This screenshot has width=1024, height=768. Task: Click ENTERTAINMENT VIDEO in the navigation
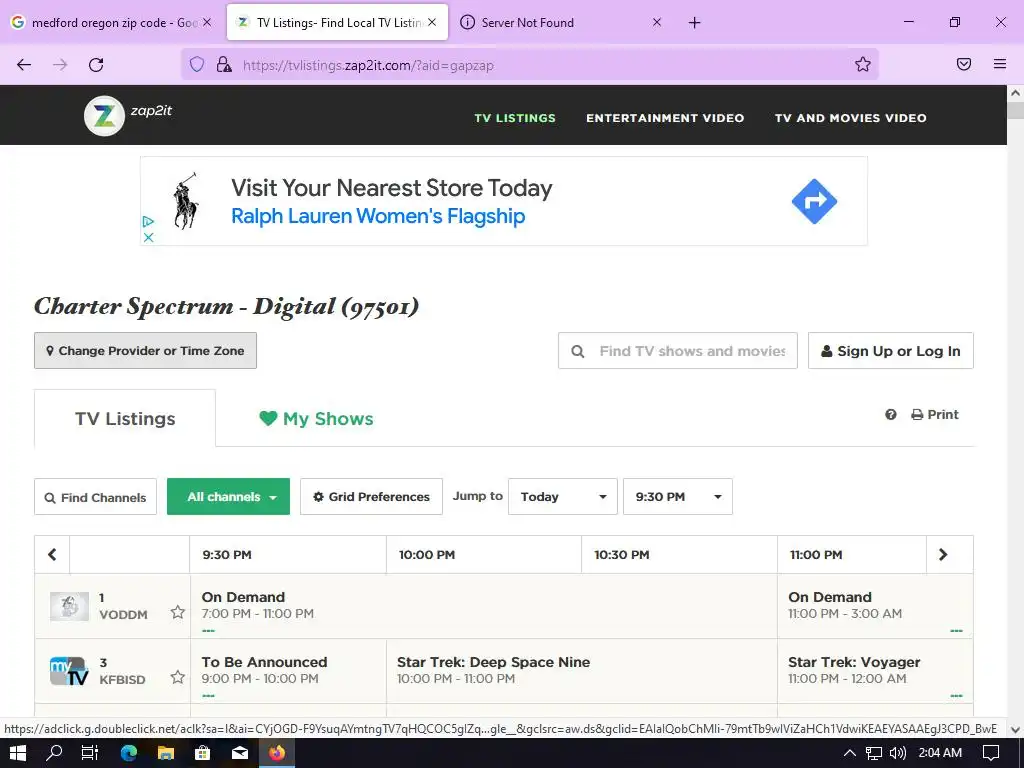665,118
